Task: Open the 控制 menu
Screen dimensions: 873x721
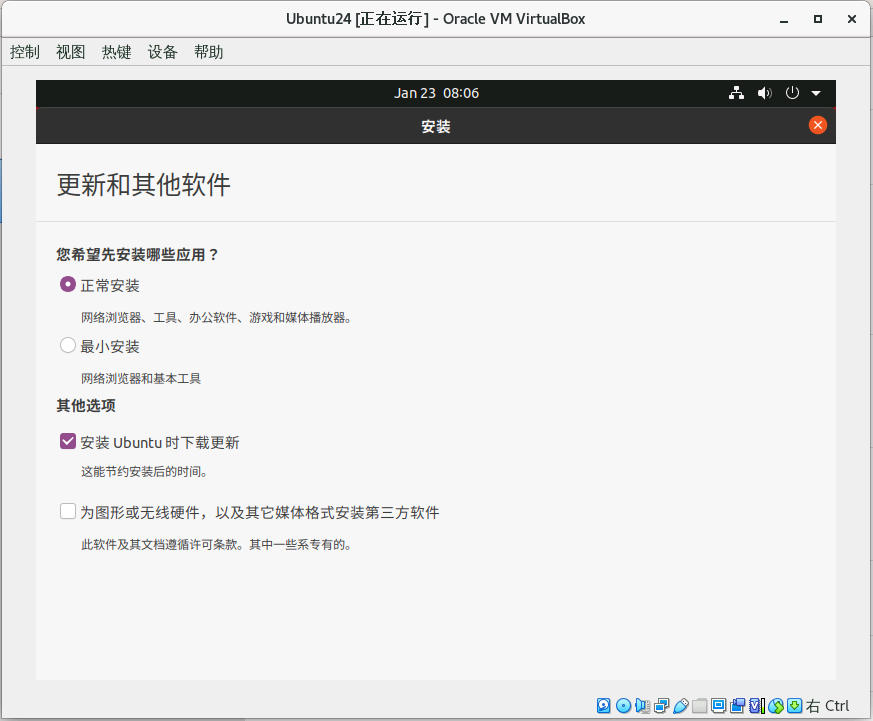Action: (24, 52)
